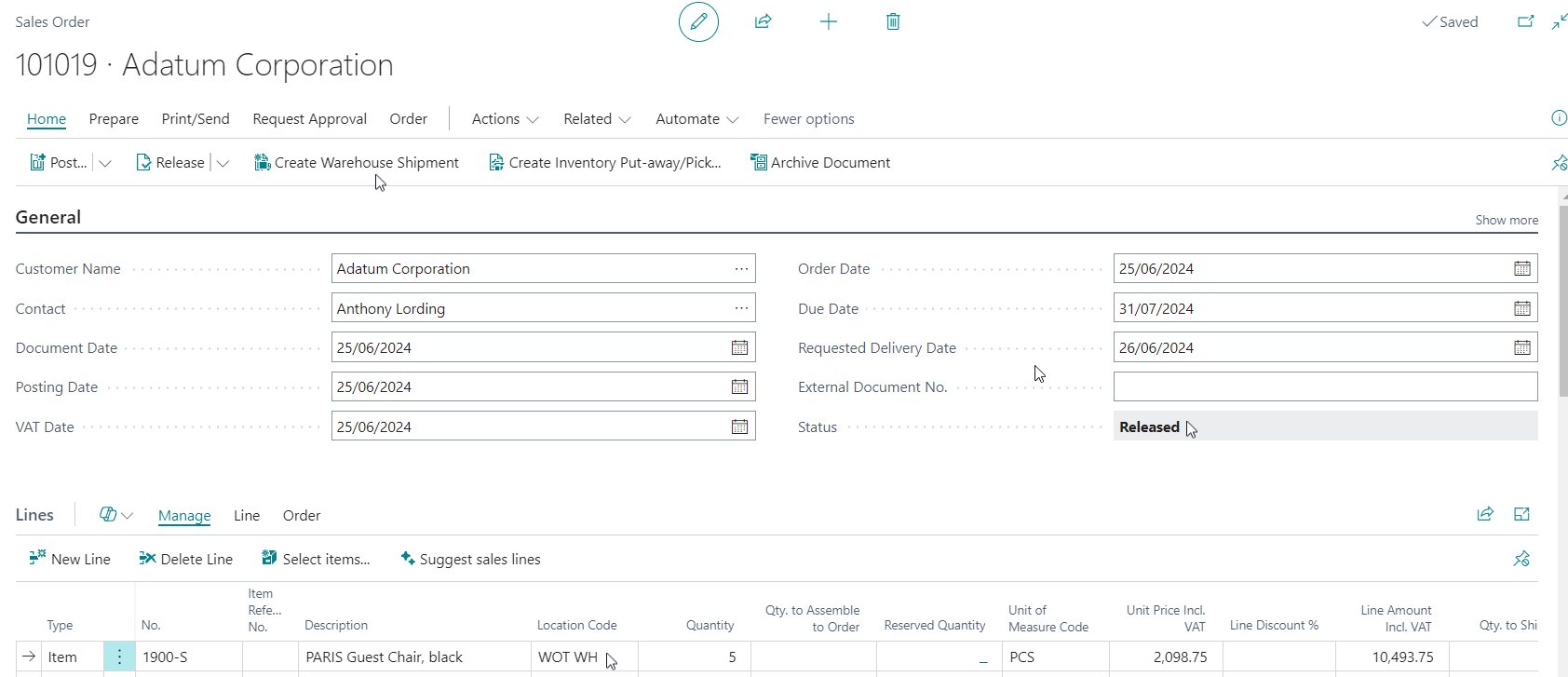The image size is (1568, 677).
Task: Open Posting Date calendar picker
Action: point(740,386)
